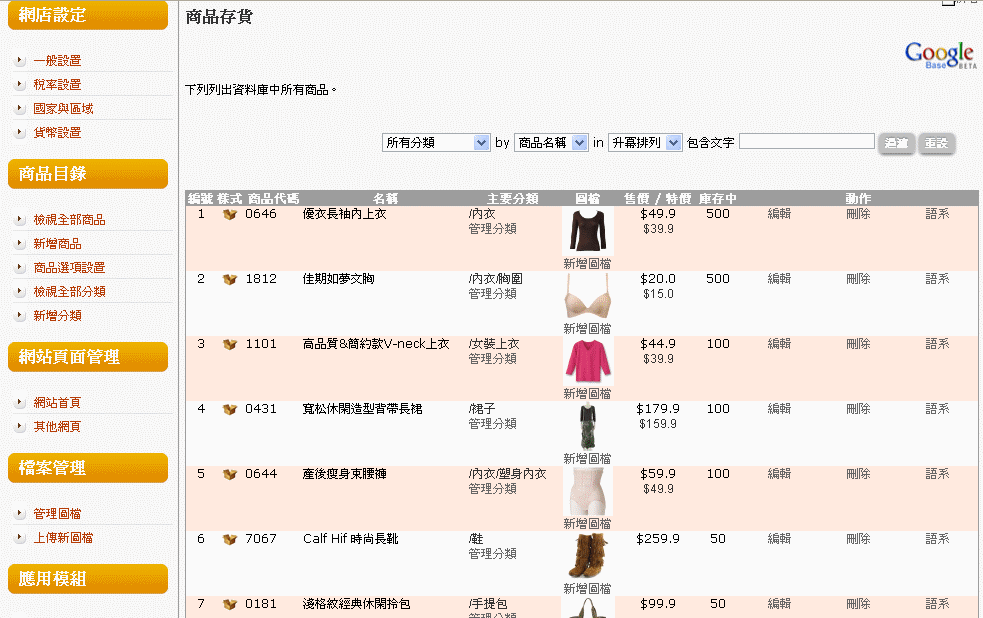Open the pink cardigan product thumbnail

tap(587, 360)
